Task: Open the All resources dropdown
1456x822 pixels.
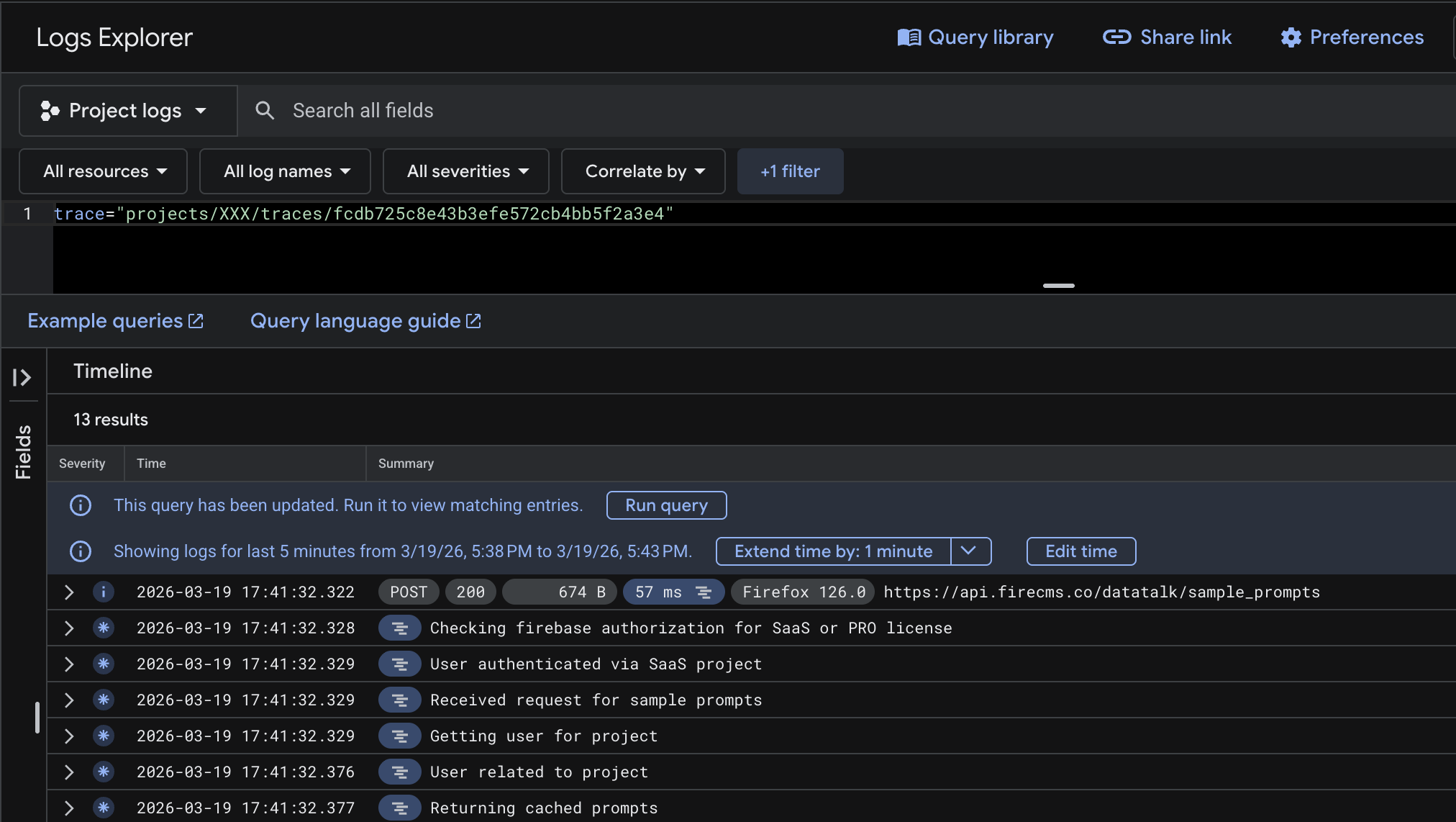Action: pos(103,171)
